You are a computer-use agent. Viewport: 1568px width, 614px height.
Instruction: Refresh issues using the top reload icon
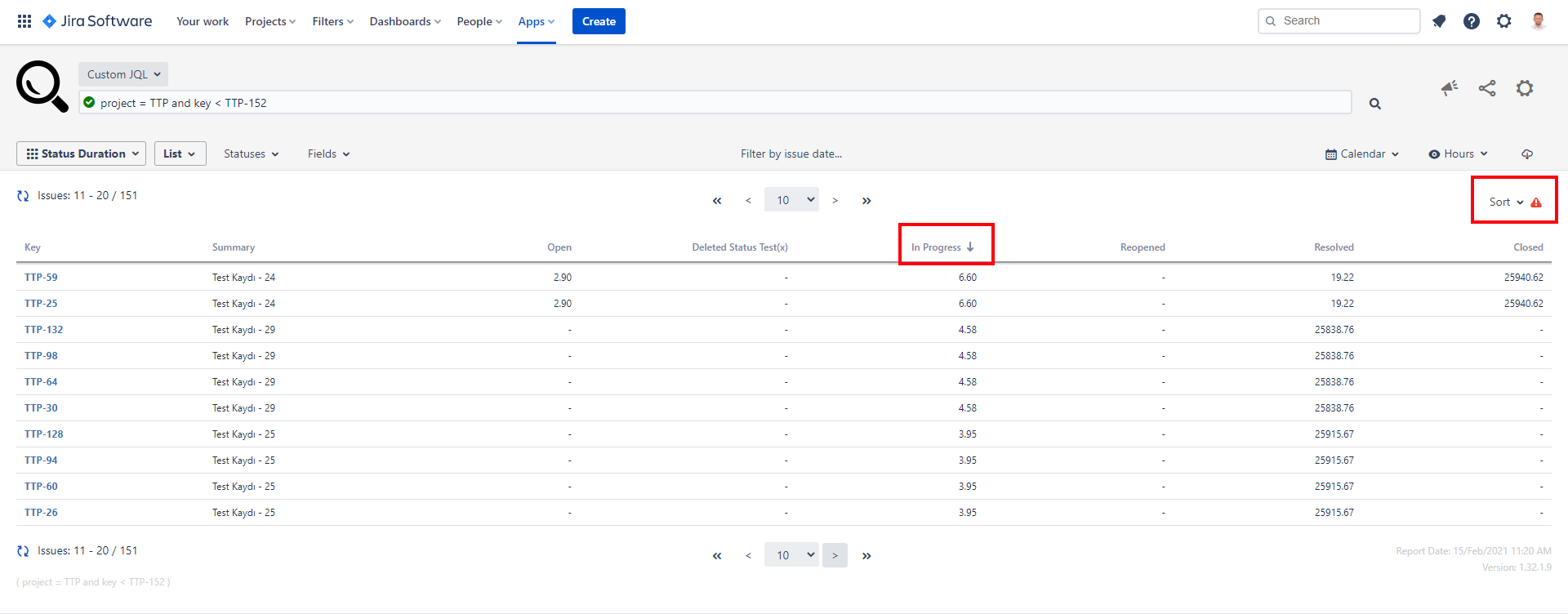coord(23,196)
